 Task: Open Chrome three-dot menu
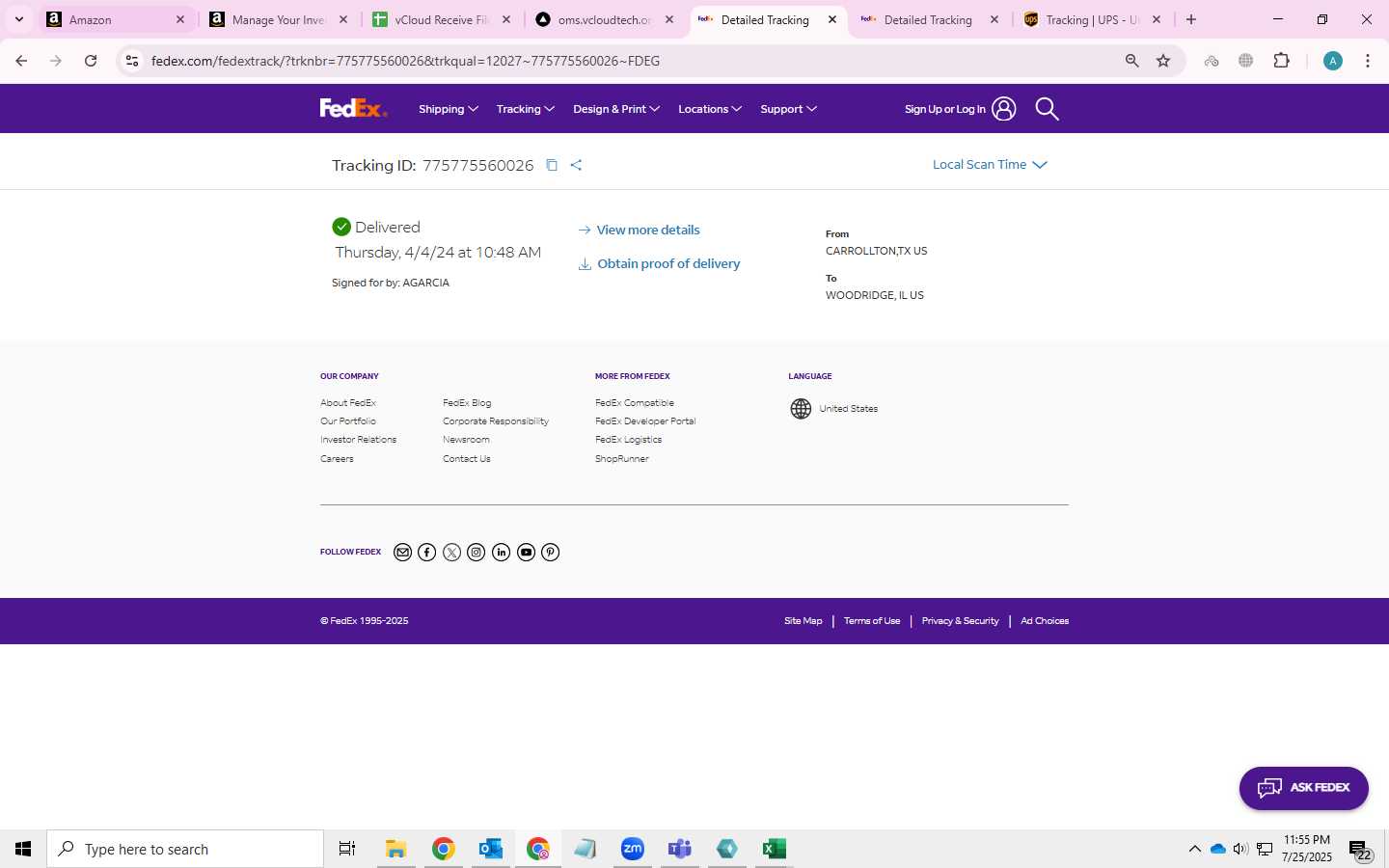[x=1367, y=61]
